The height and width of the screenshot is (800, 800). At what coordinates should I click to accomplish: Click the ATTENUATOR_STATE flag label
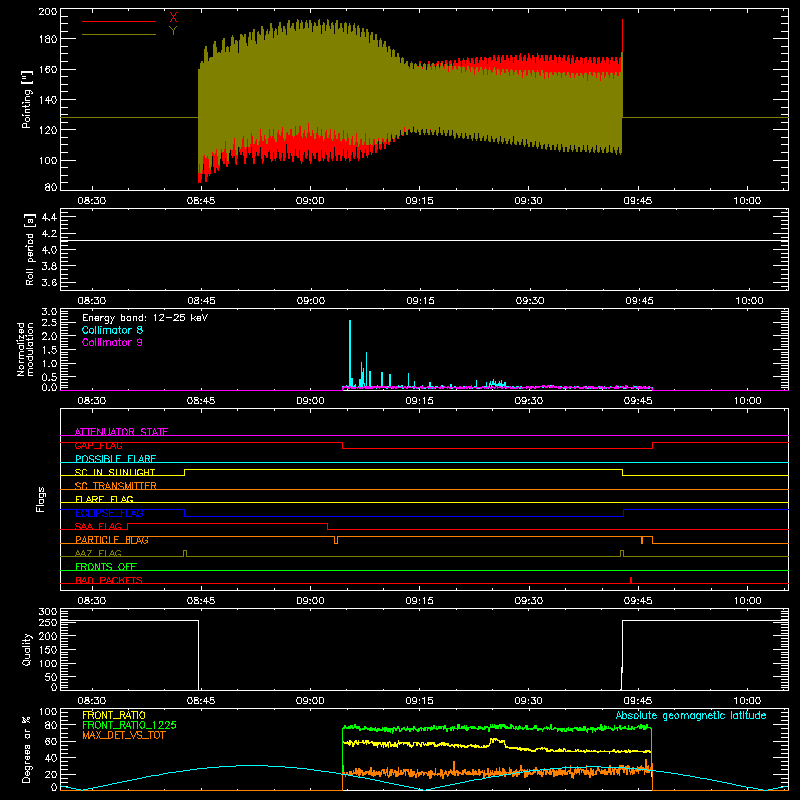tap(121, 432)
